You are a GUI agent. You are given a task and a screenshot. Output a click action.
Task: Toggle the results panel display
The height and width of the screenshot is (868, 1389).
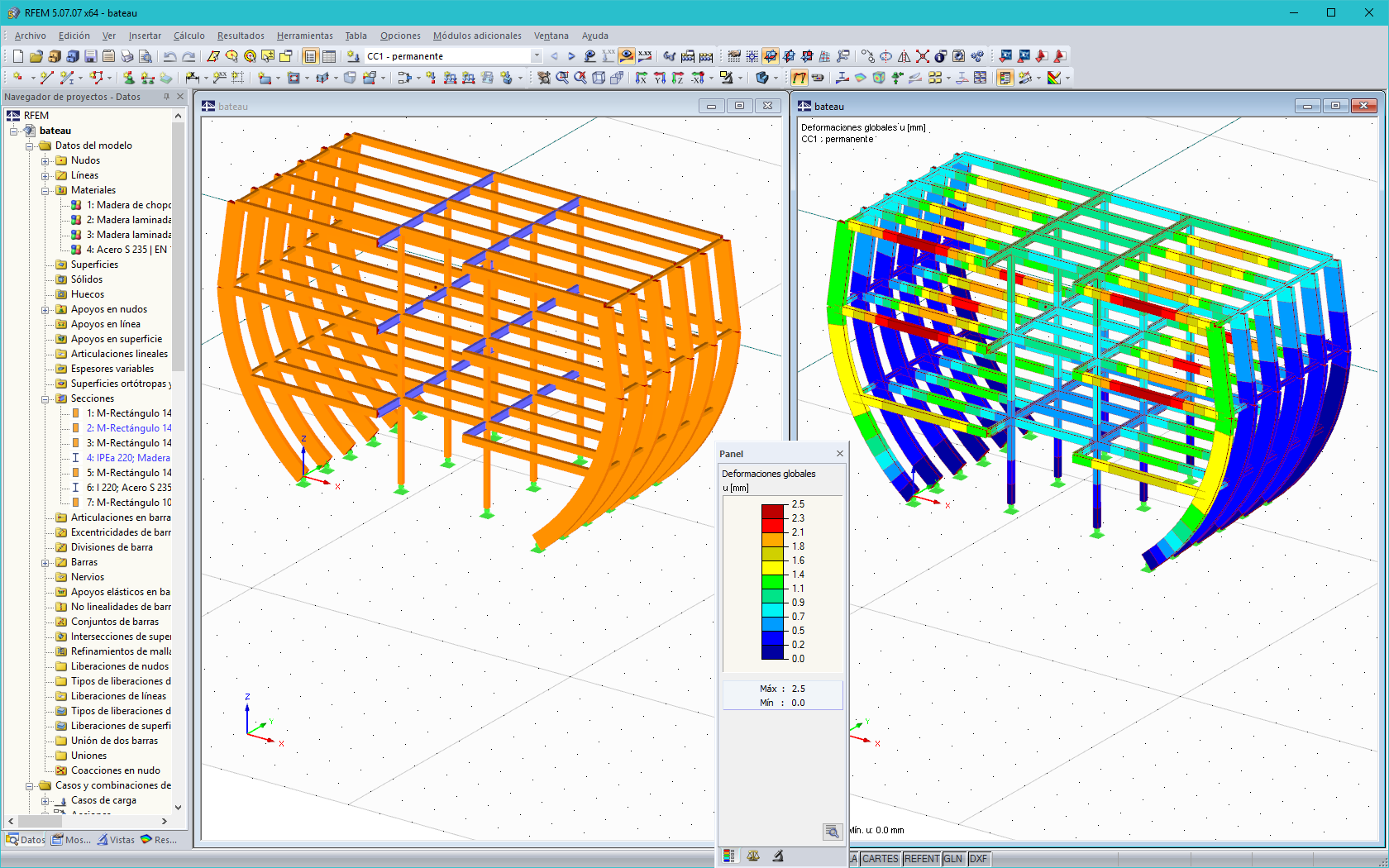(1005, 78)
